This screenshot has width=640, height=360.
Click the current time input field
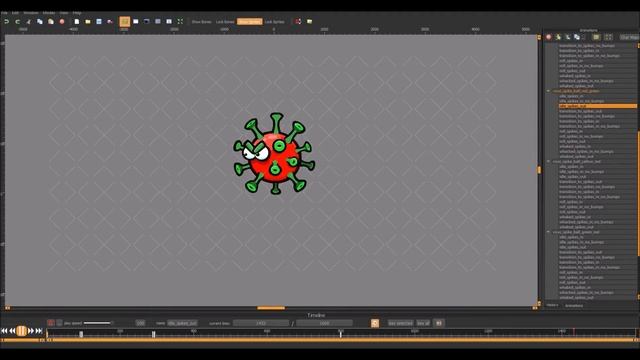click(x=261, y=323)
